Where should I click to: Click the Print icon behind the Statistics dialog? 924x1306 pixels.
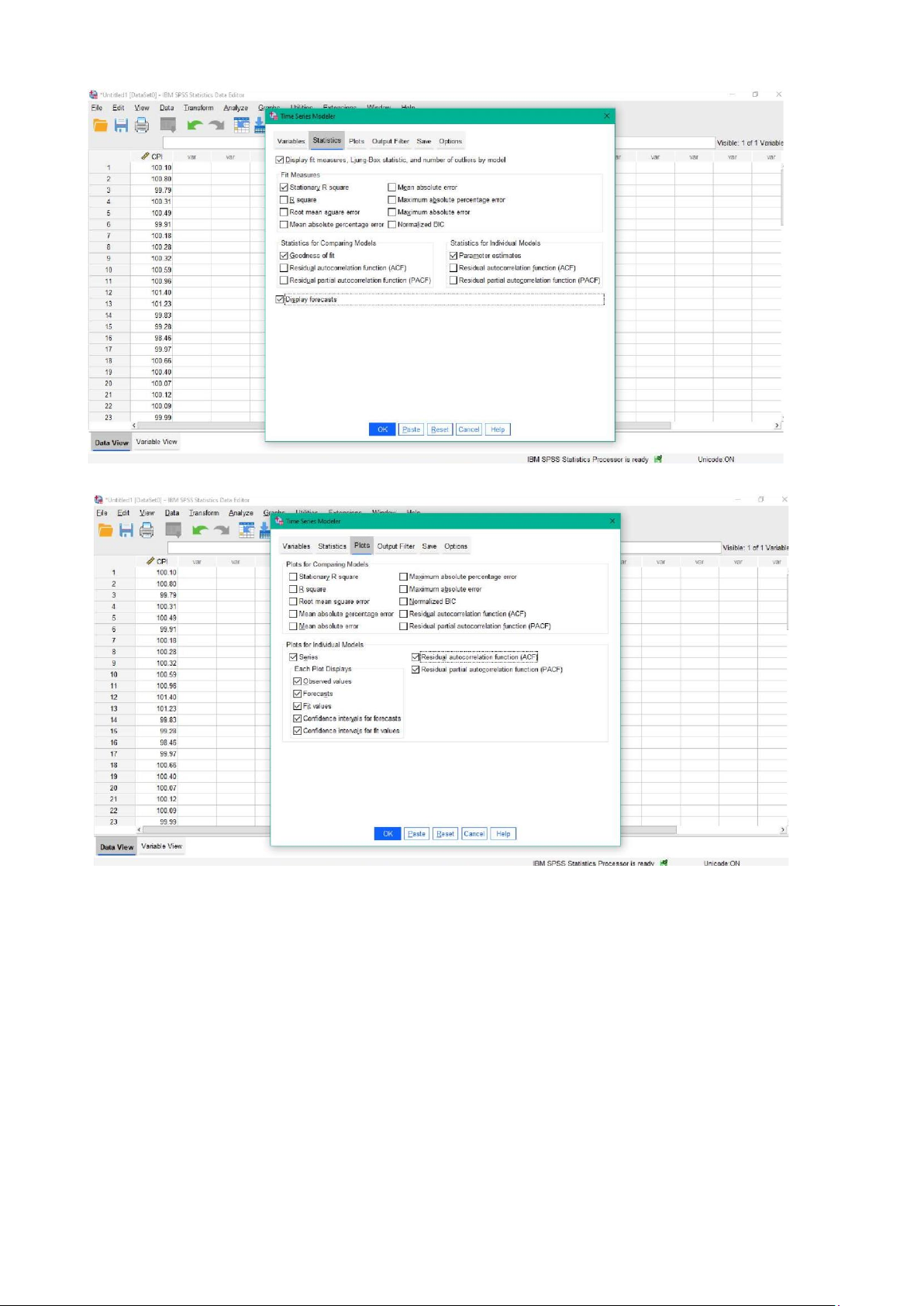(142, 125)
